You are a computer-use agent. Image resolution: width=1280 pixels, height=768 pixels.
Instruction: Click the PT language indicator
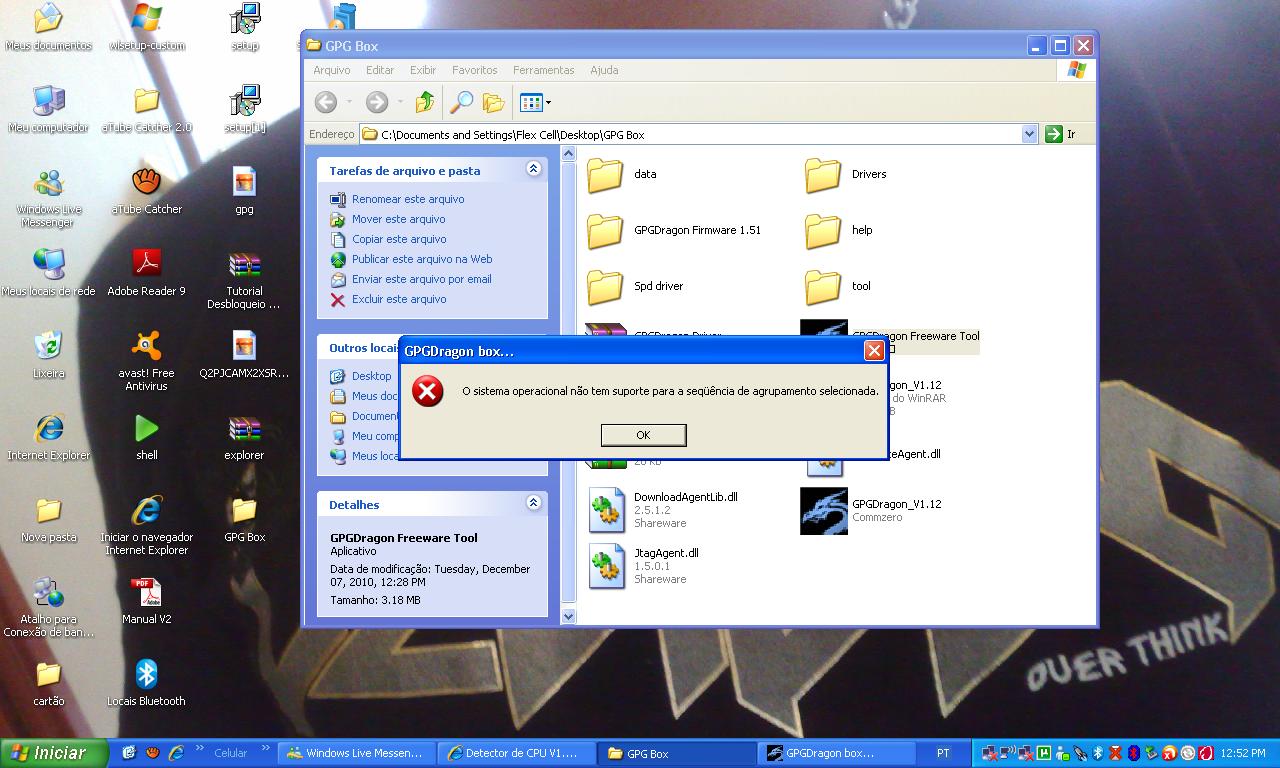[x=943, y=753]
